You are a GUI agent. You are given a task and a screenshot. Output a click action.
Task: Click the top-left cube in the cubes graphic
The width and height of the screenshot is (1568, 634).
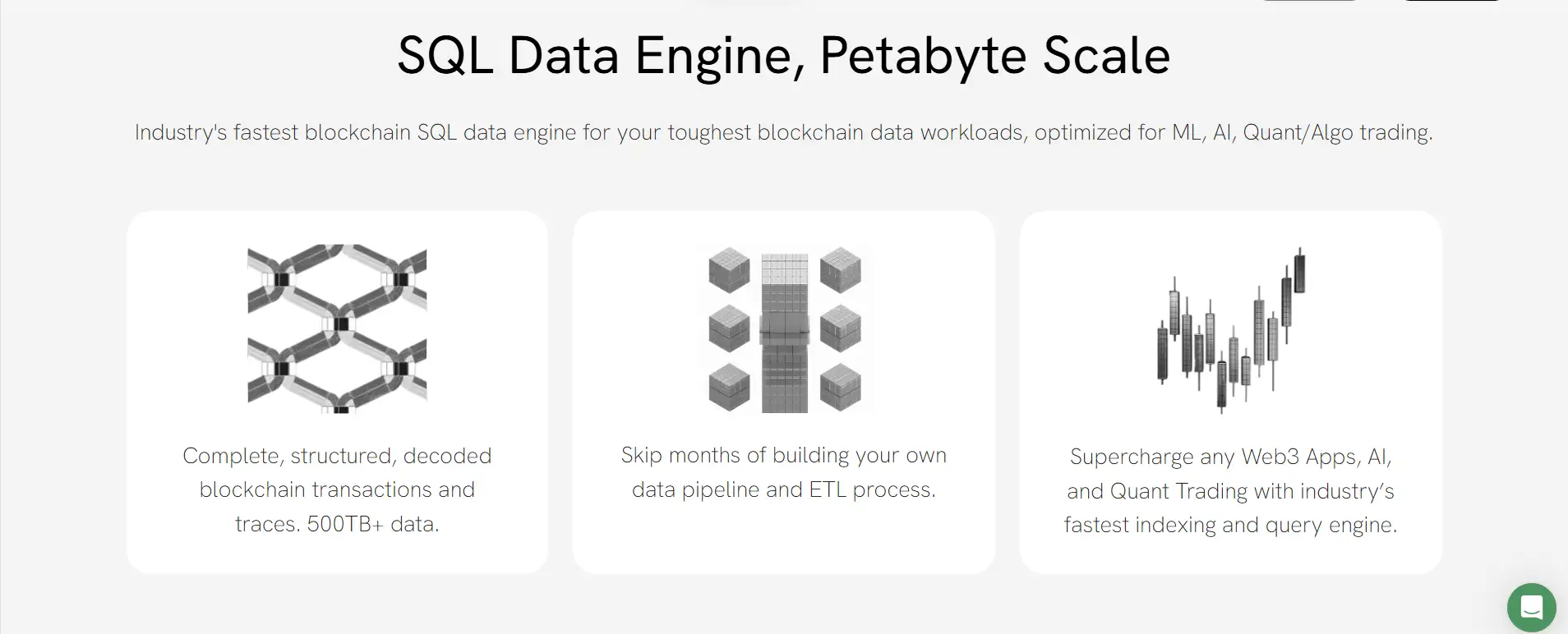pyautogui.click(x=729, y=270)
